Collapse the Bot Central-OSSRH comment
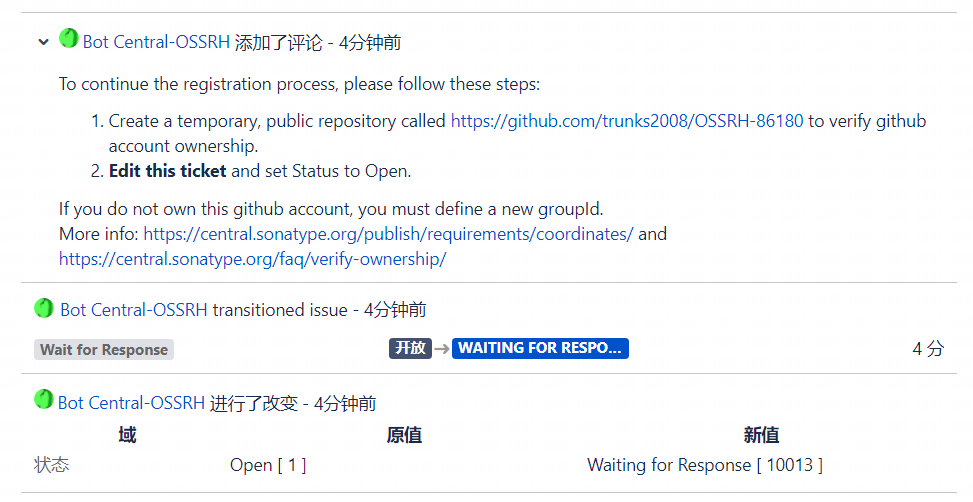The height and width of the screenshot is (502, 973). (43, 42)
